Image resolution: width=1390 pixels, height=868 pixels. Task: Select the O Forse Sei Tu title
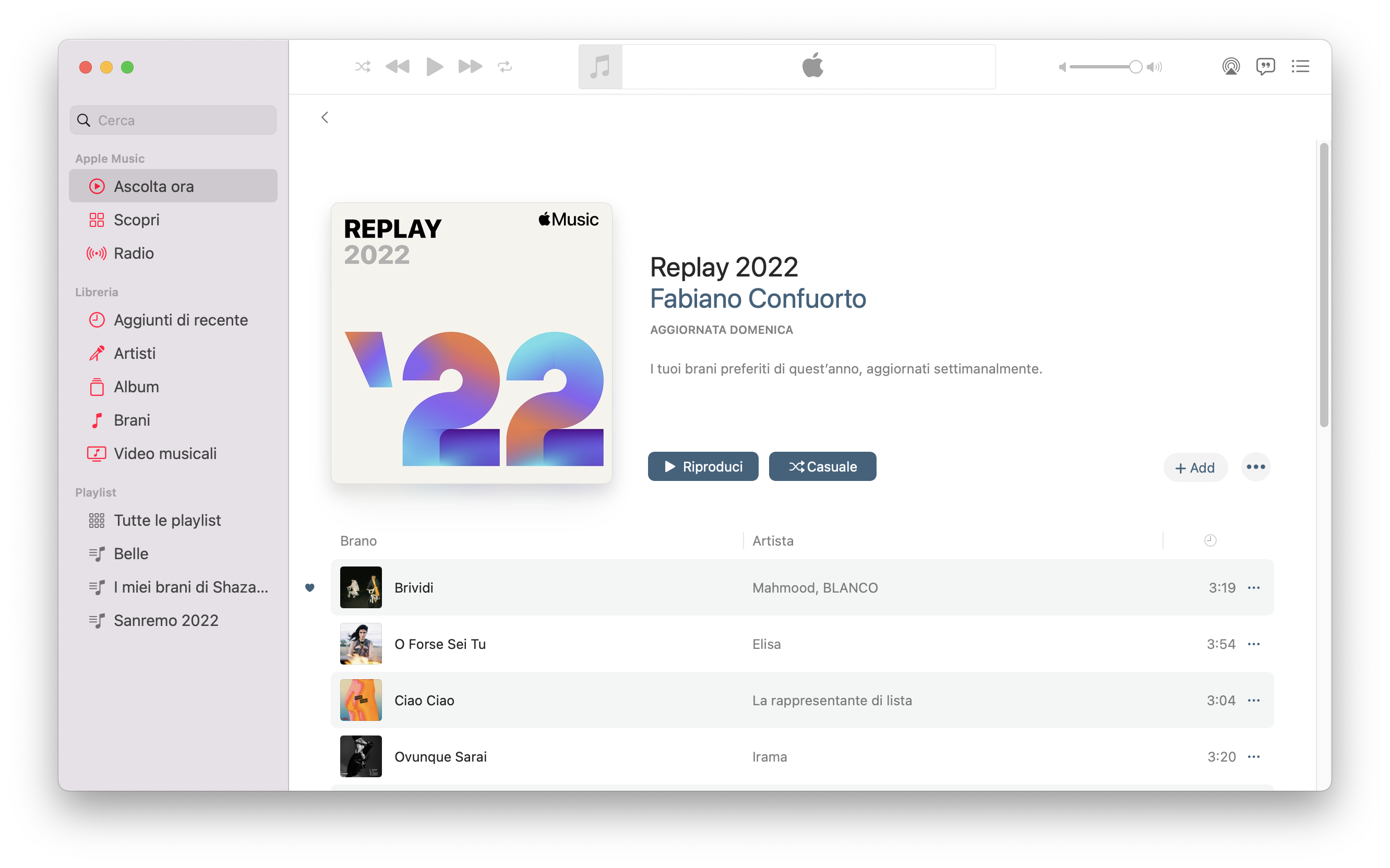click(440, 644)
